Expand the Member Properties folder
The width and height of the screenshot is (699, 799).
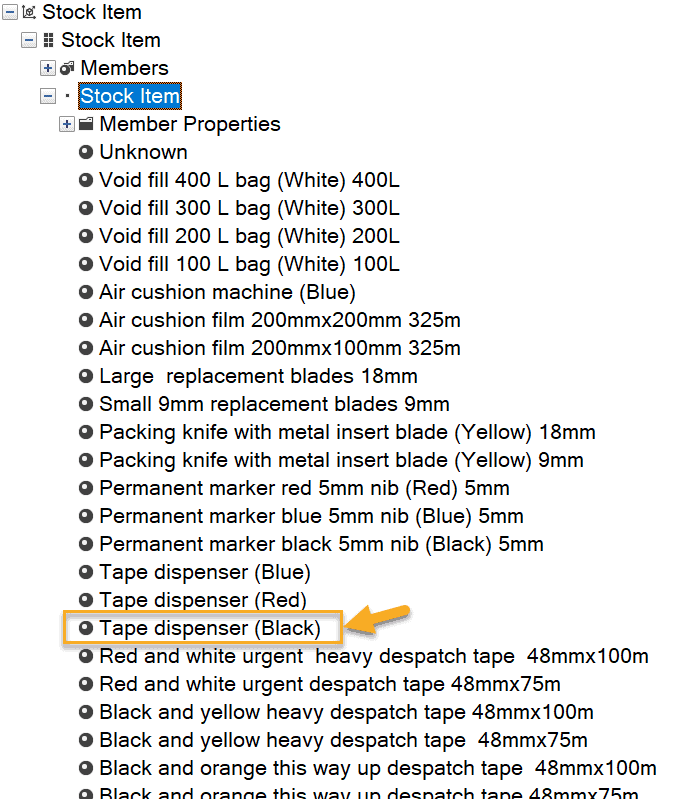[x=67, y=125]
